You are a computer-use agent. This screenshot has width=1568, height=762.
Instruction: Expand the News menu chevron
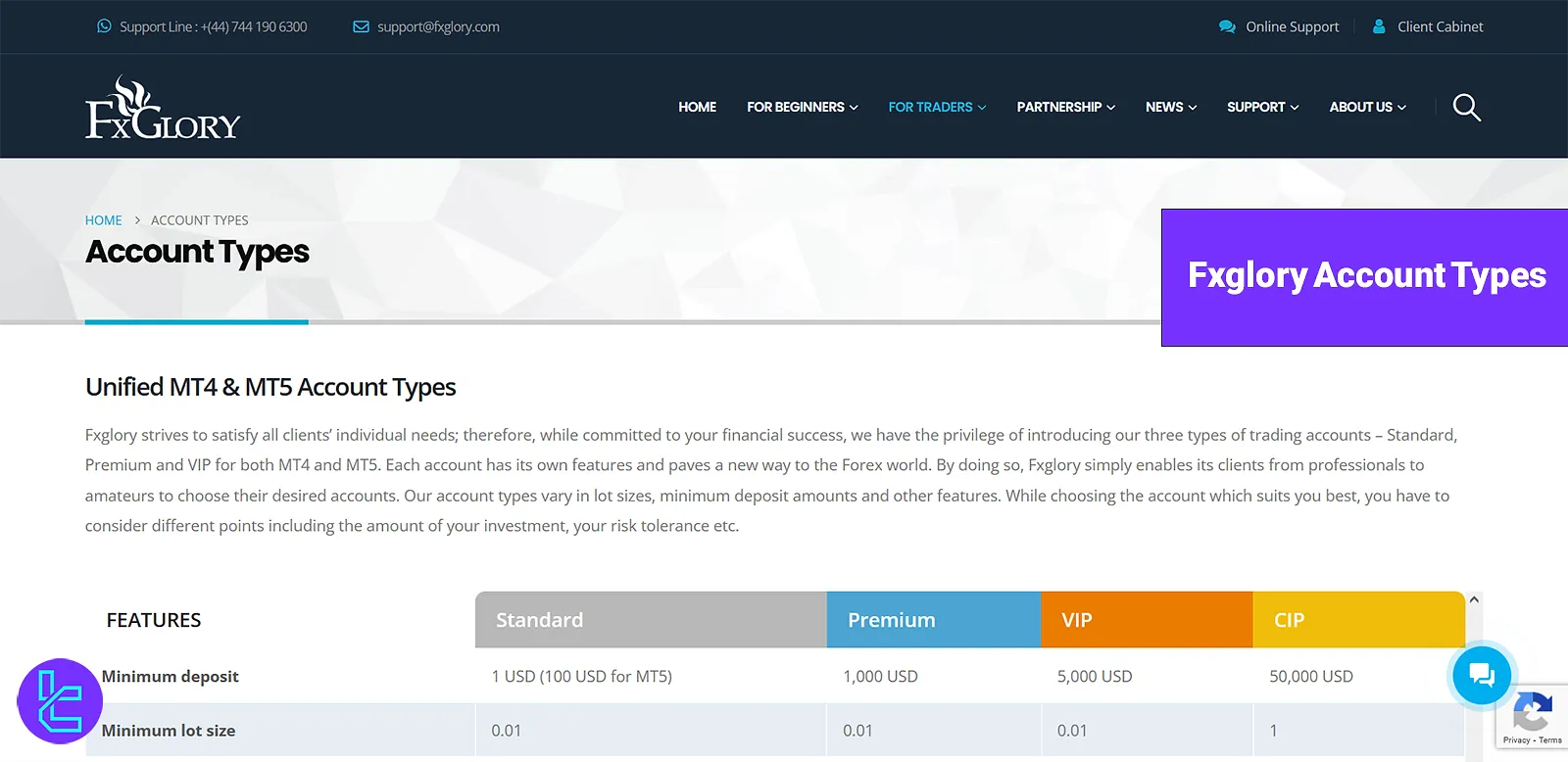(x=1193, y=108)
